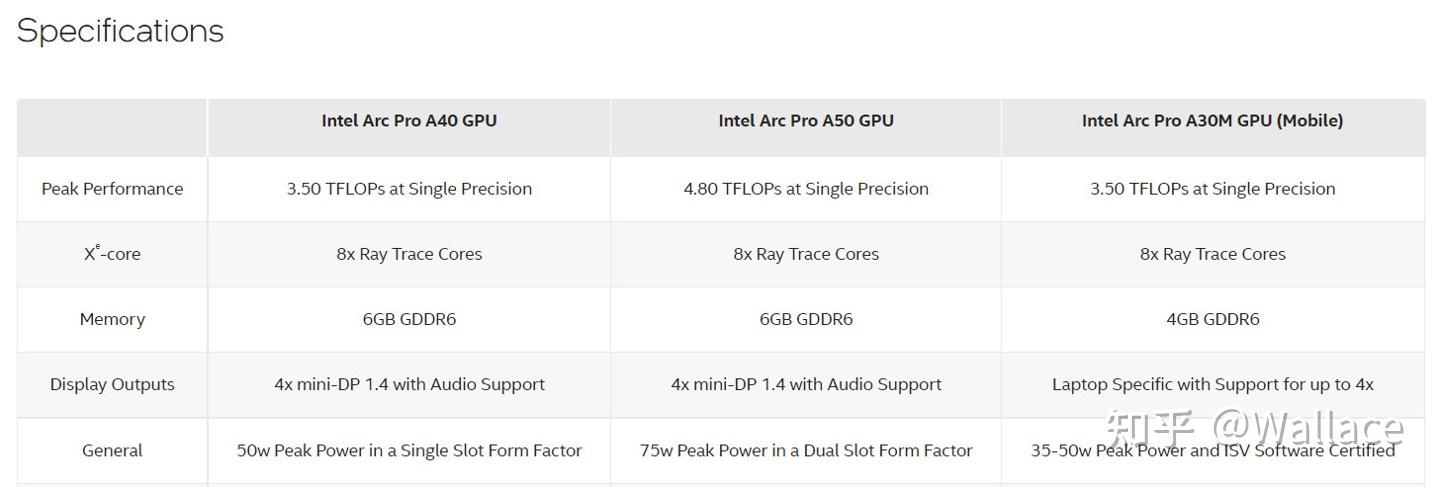This screenshot has height=487, width=1440.
Task: Click the Intel Arc Pro A30M GPU (Mobile) header
Action: (x=1212, y=121)
